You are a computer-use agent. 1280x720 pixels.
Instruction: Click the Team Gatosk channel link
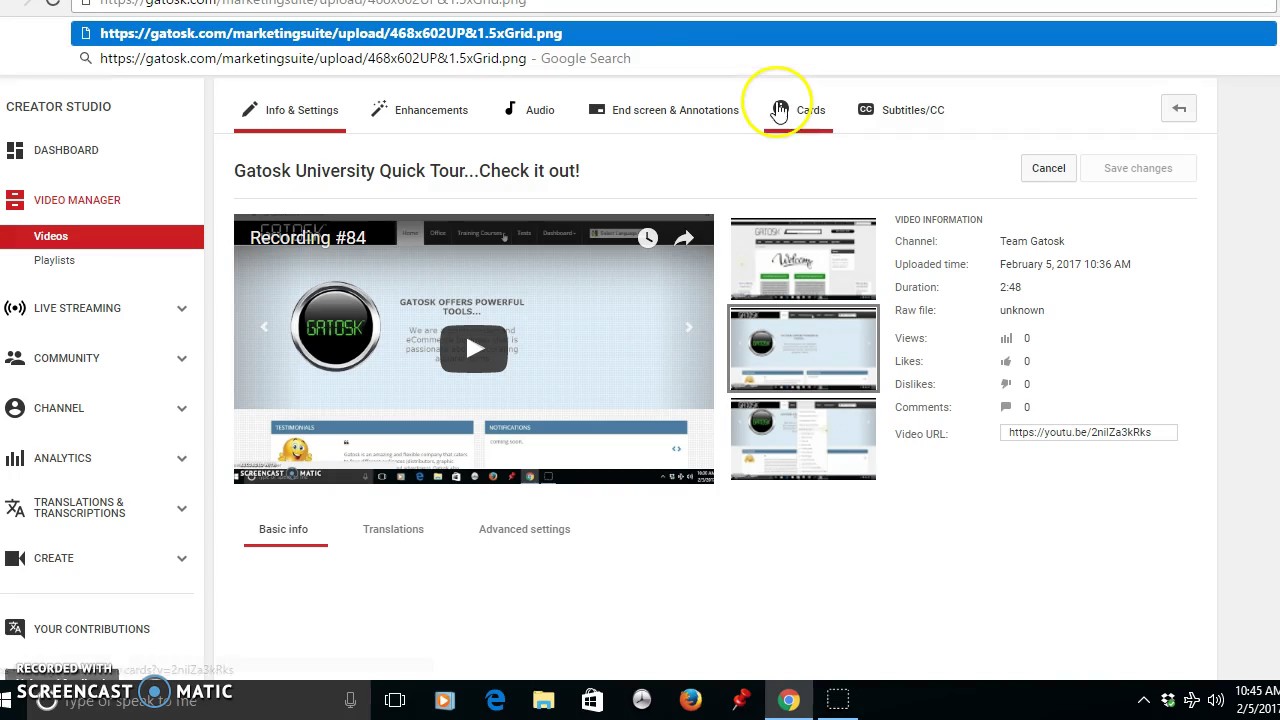coord(1032,241)
